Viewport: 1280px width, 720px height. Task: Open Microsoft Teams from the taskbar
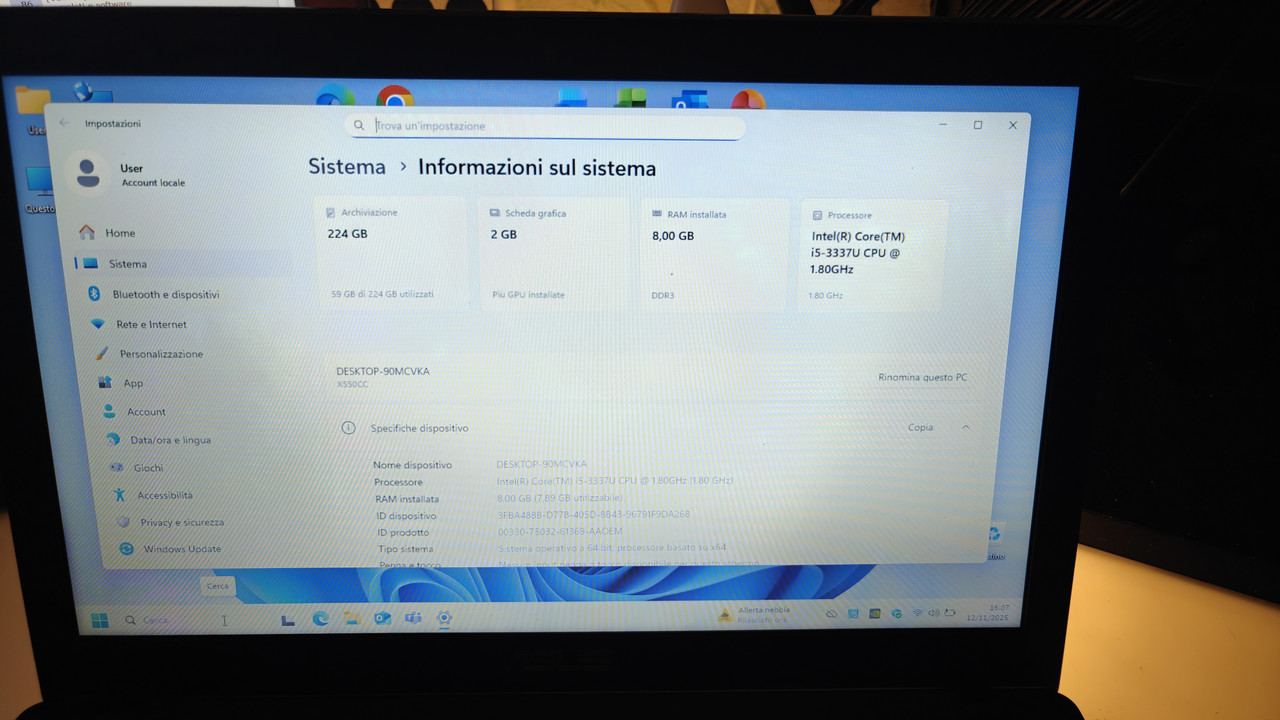pos(413,619)
